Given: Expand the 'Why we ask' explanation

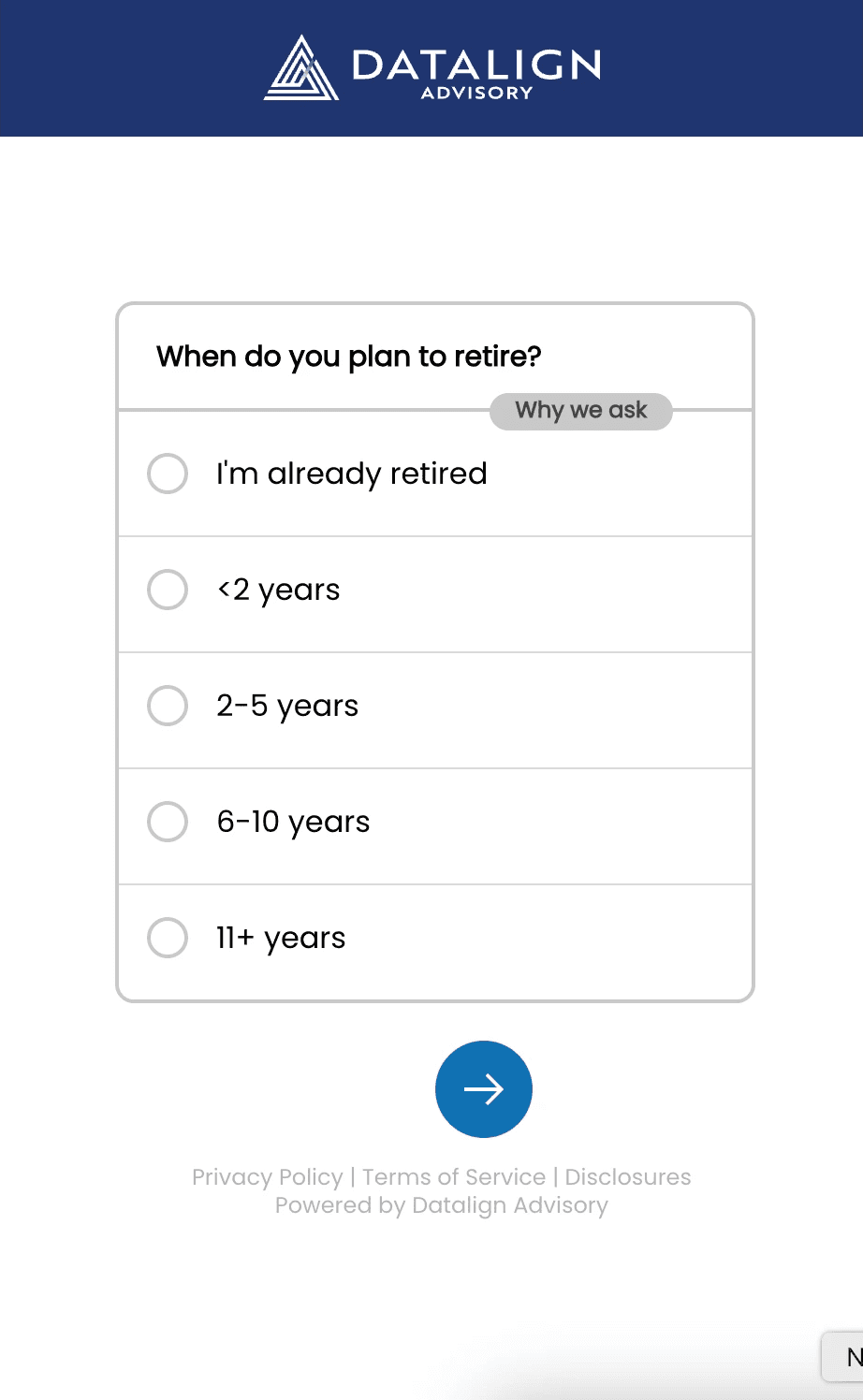Looking at the screenshot, I should click(580, 411).
